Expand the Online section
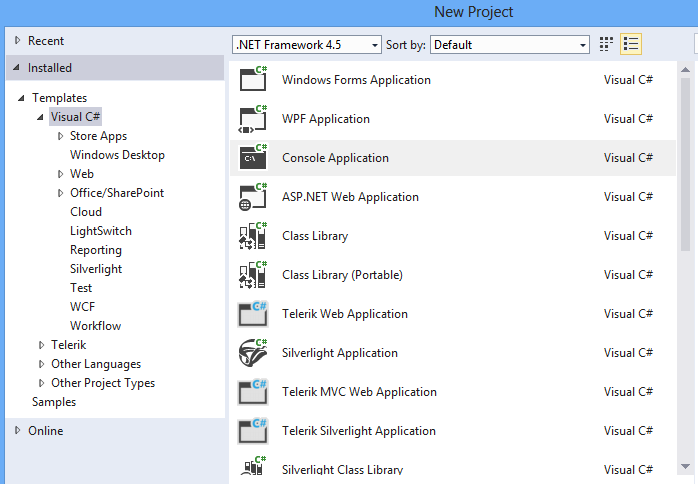This screenshot has height=484, width=698. point(17,431)
